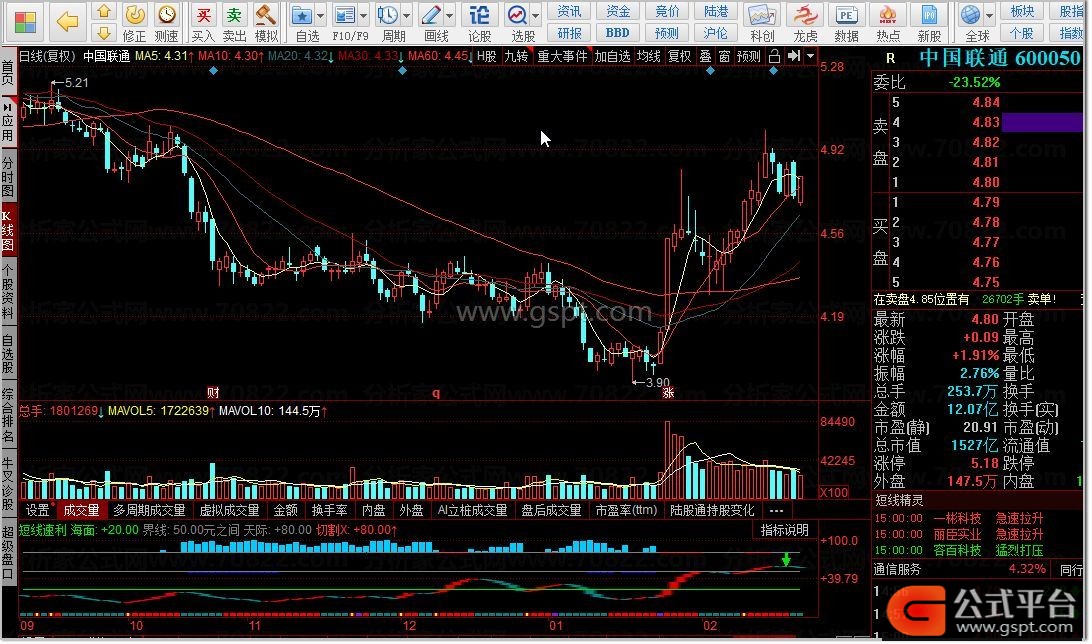Expand the 选股 dropdown arrow
This screenshot has width=1092, height=644.
point(536,15)
